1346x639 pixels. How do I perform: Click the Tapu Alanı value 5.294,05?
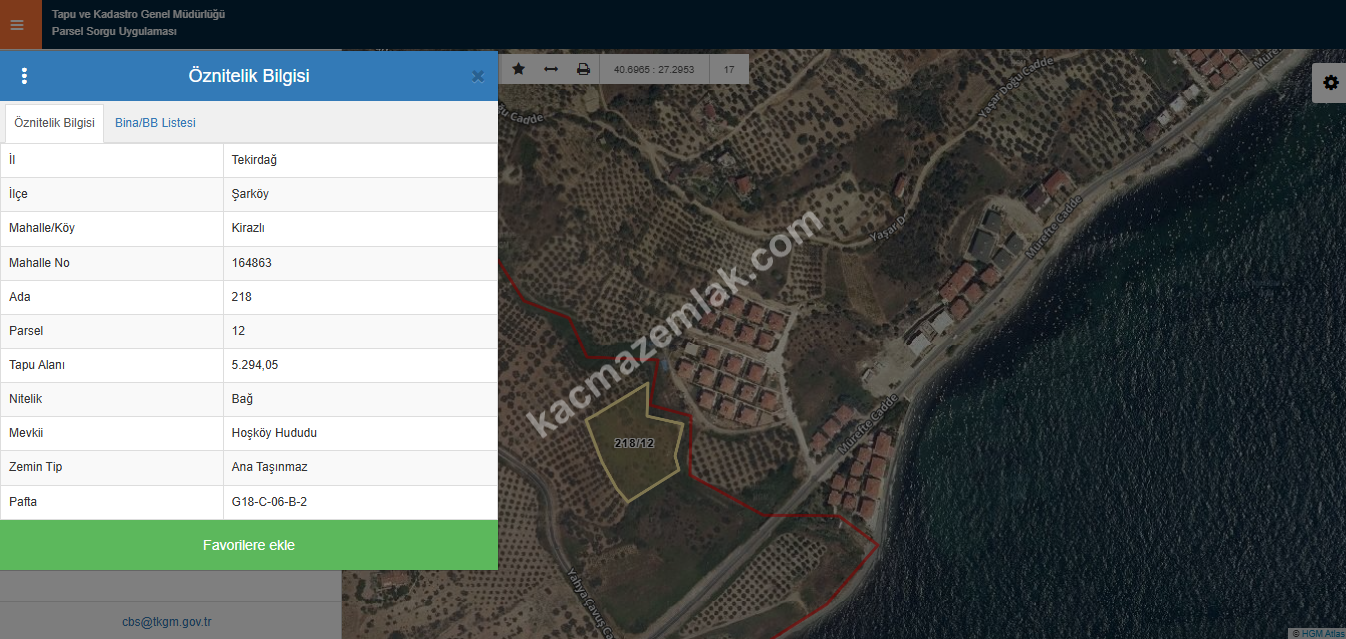(255, 365)
